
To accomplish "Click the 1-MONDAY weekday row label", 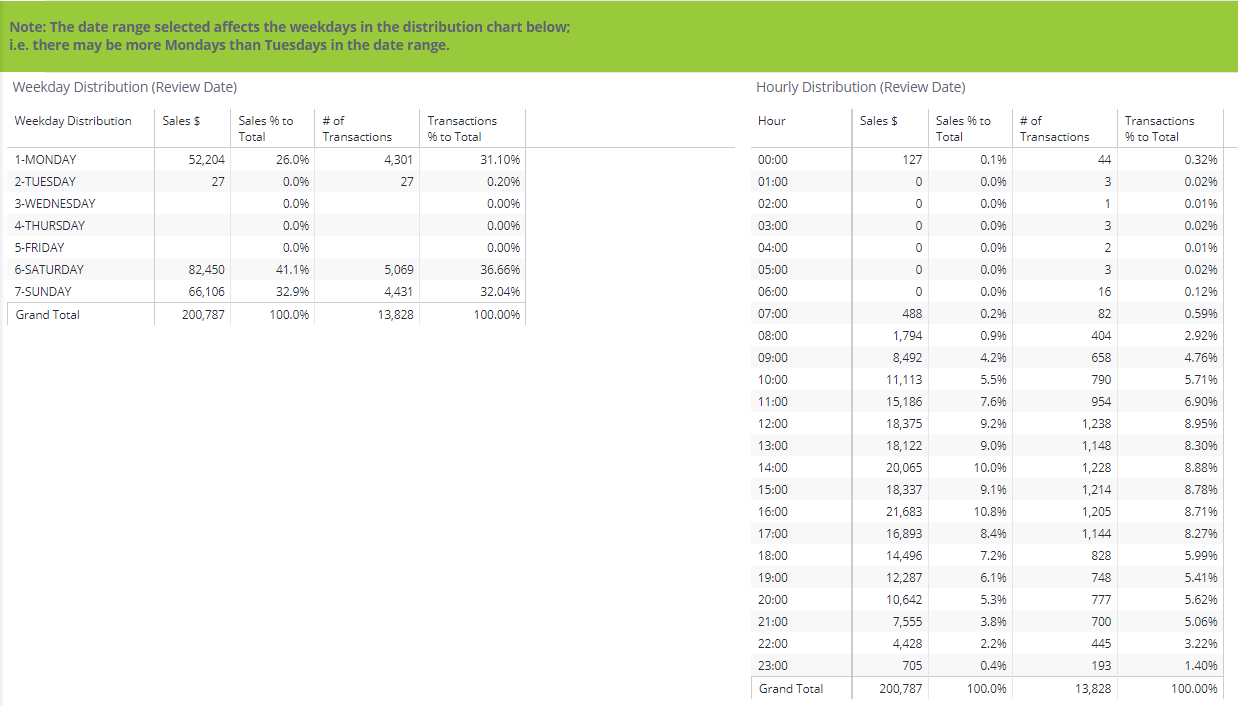I will click(45, 160).
